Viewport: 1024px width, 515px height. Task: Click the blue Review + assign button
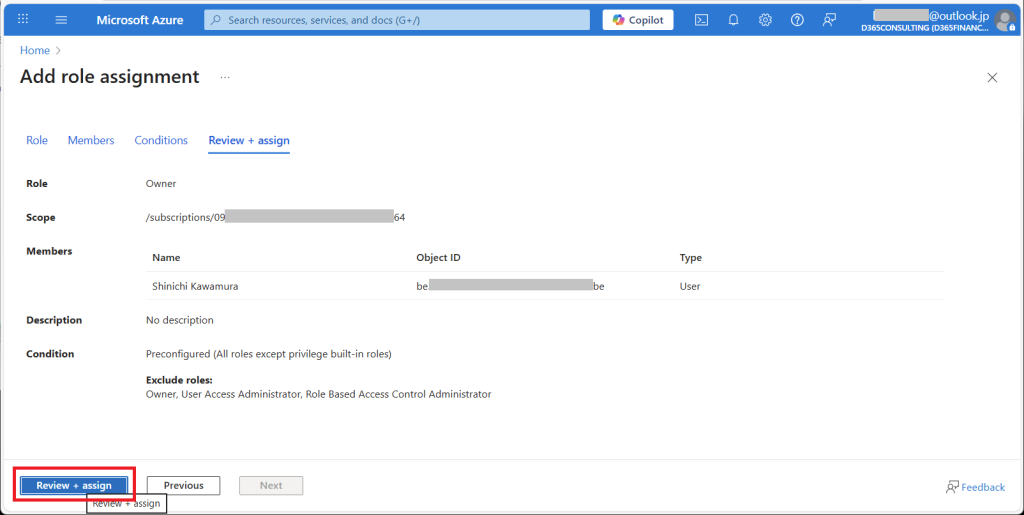74,486
